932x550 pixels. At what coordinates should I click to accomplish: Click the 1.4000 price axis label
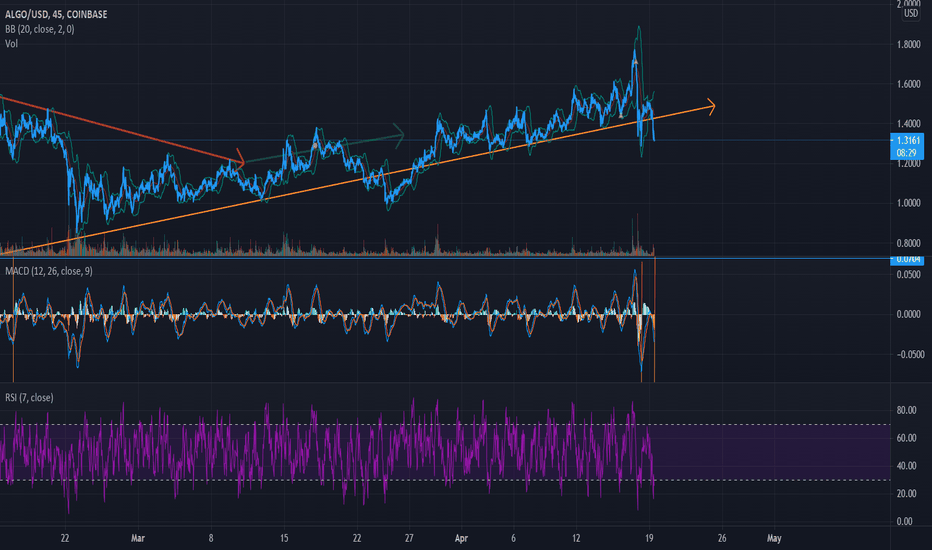pos(908,124)
